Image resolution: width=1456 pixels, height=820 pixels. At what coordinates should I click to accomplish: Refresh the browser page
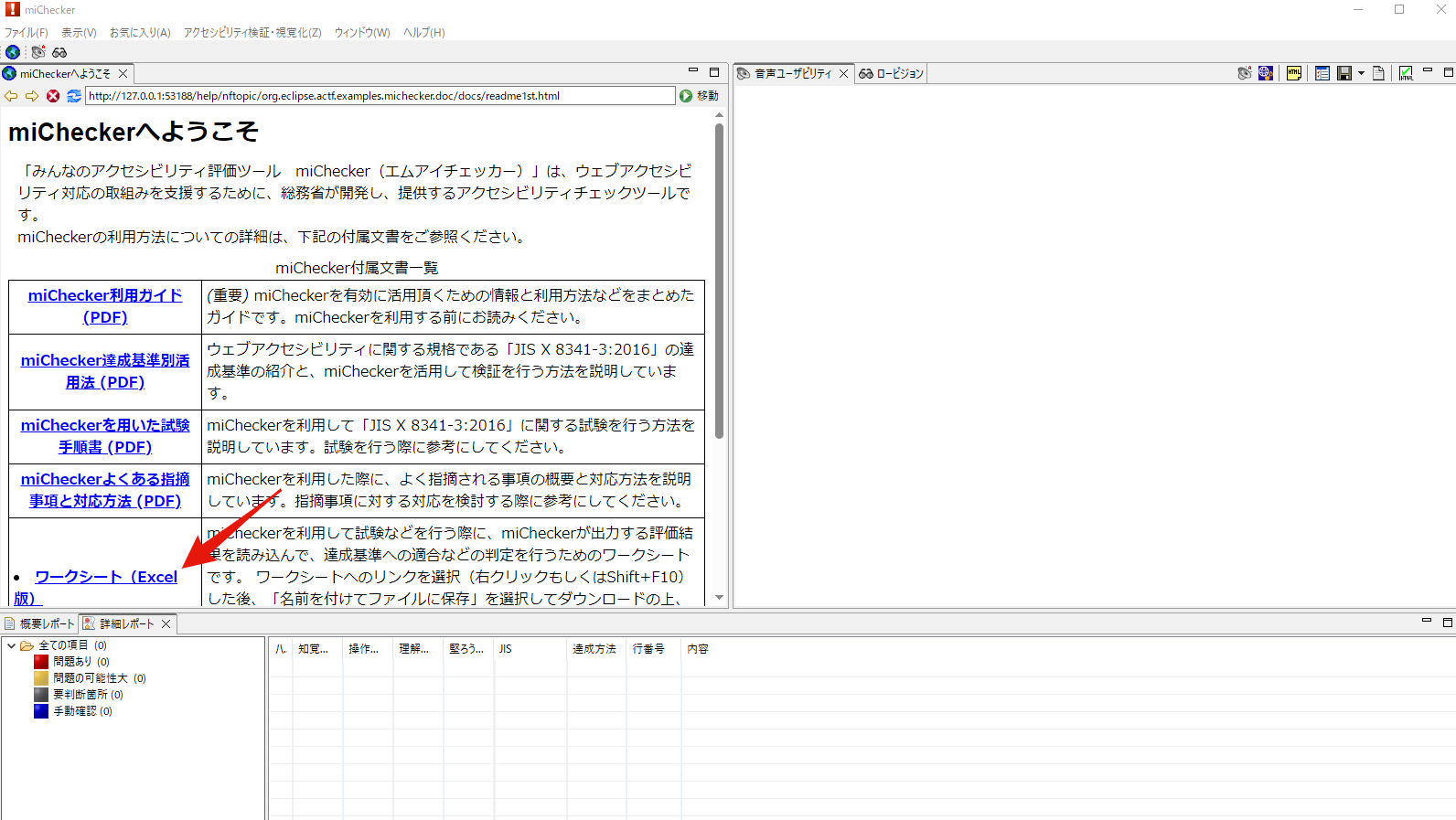(x=74, y=96)
